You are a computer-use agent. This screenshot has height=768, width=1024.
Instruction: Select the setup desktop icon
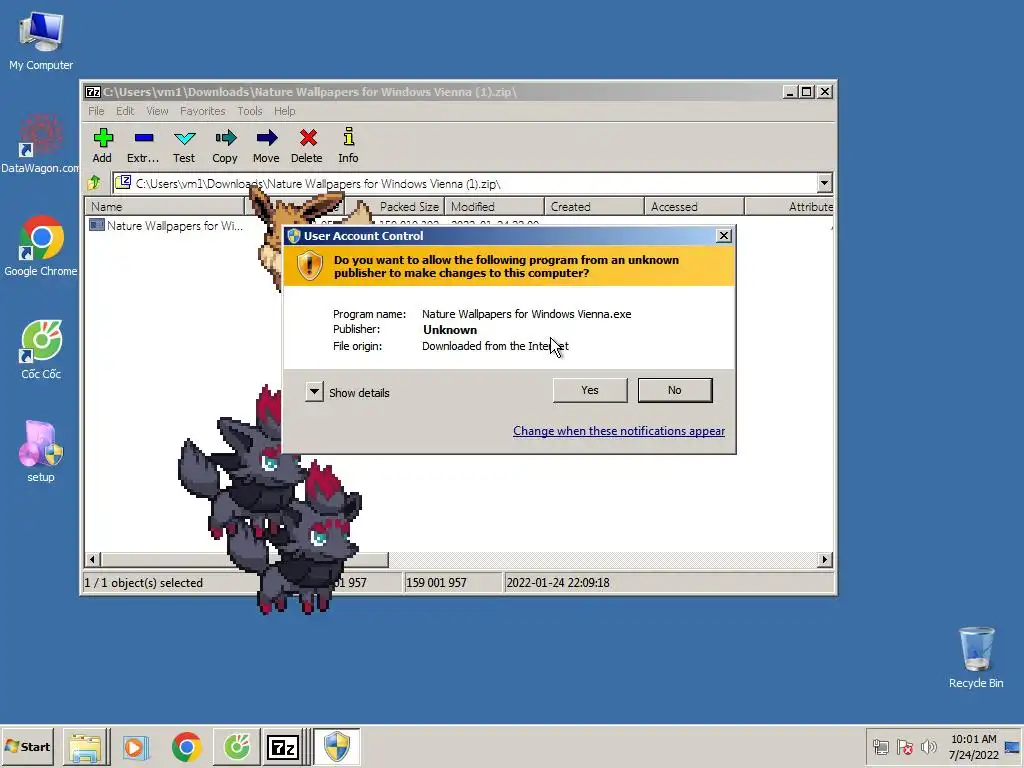click(x=40, y=452)
